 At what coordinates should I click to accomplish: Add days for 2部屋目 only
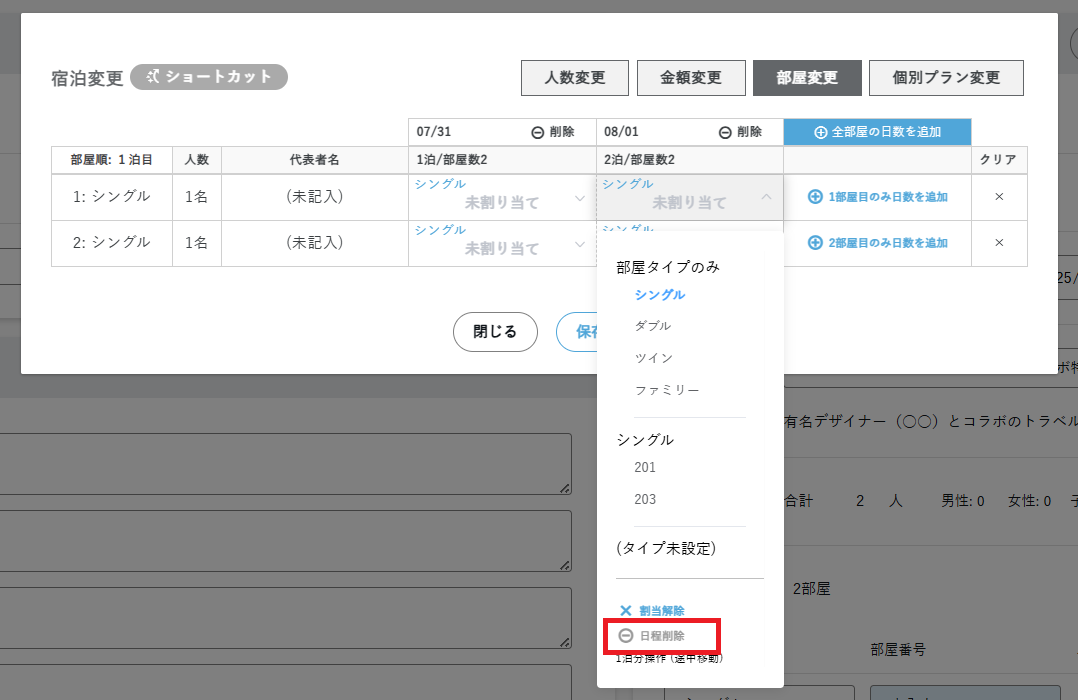coord(877,243)
